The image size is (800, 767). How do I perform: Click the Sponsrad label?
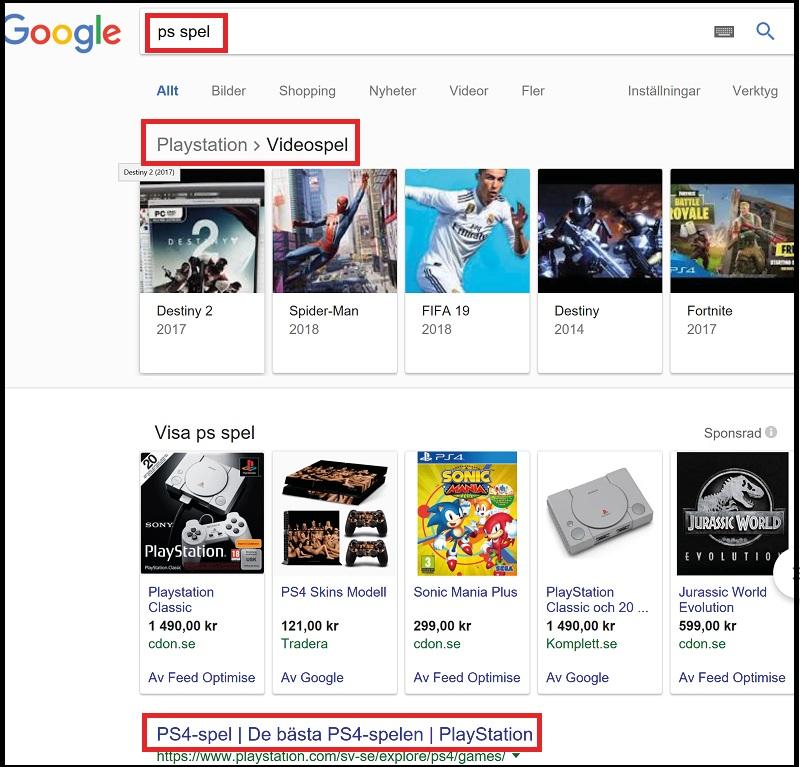(x=732, y=433)
